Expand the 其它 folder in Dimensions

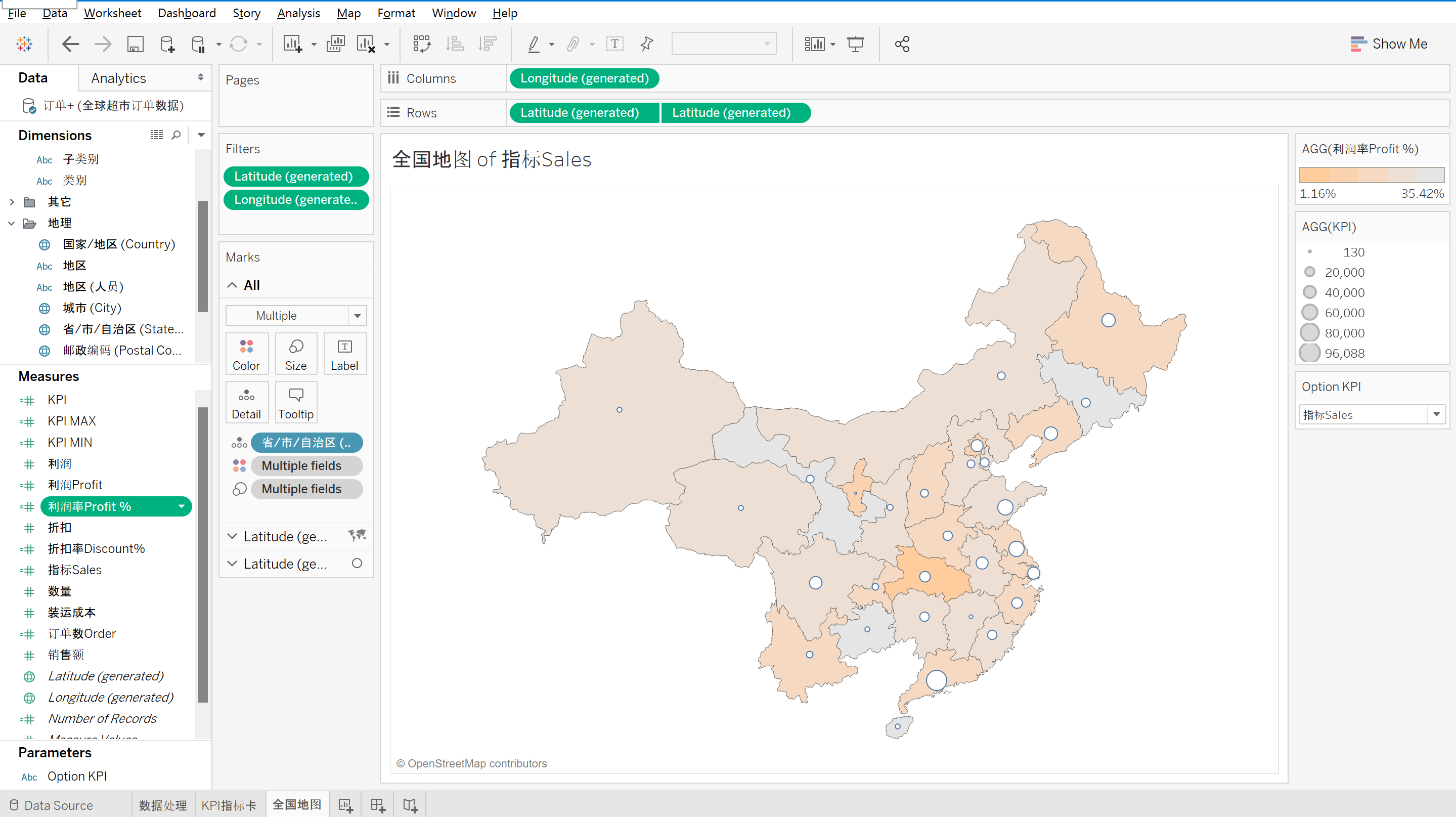point(12,202)
